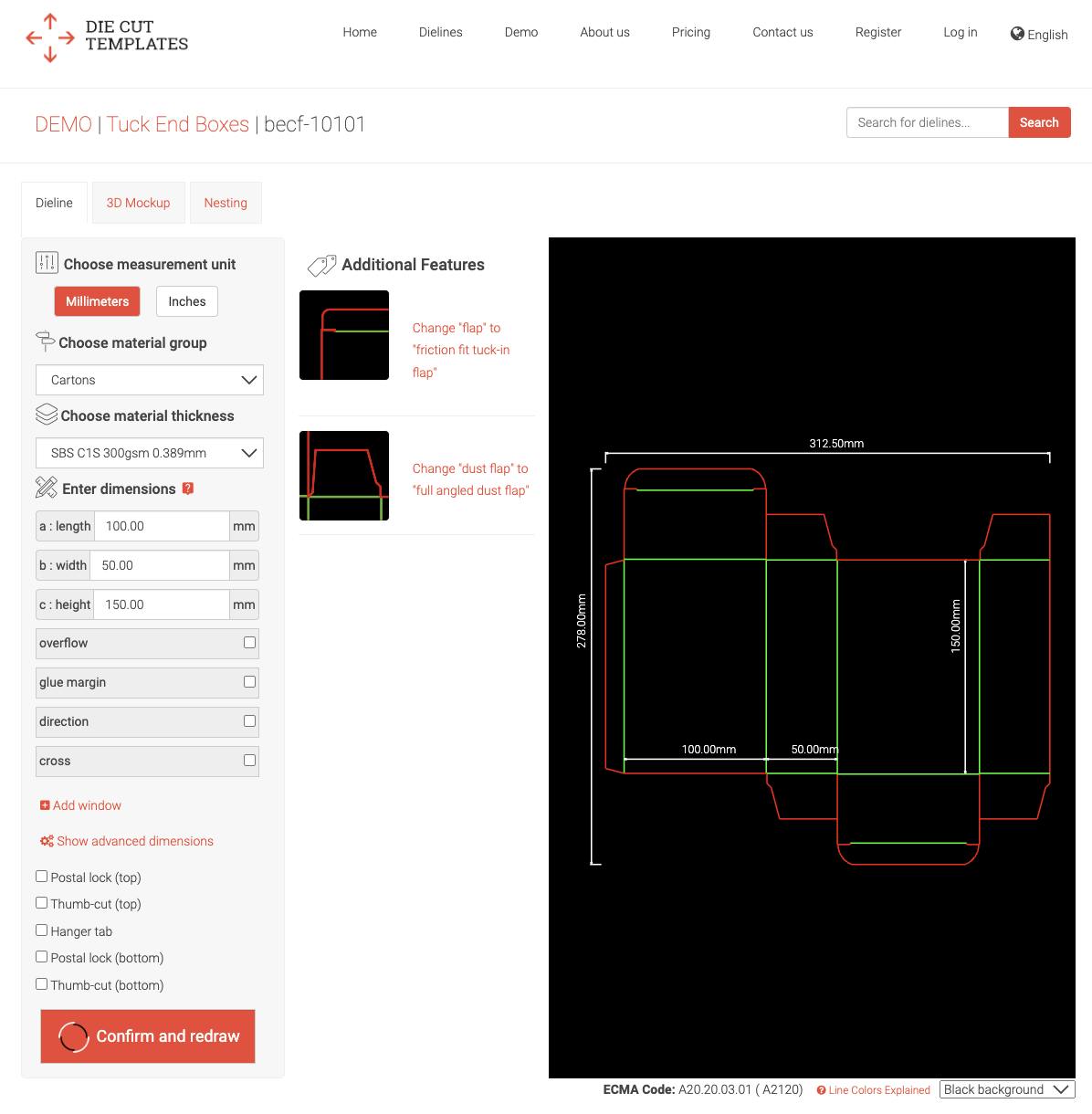
Task: Click the ECMA Code A20.20.03.01 text
Action: pyautogui.click(x=703, y=1089)
